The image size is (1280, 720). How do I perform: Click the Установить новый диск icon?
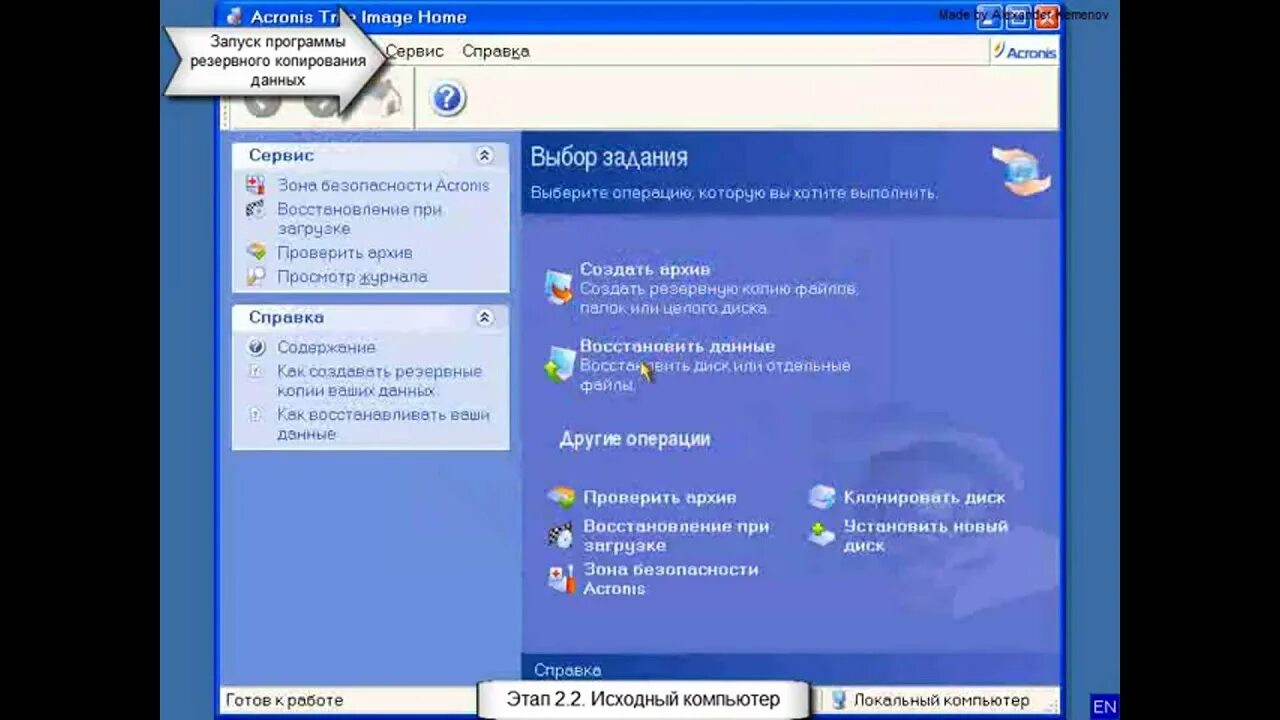822,534
